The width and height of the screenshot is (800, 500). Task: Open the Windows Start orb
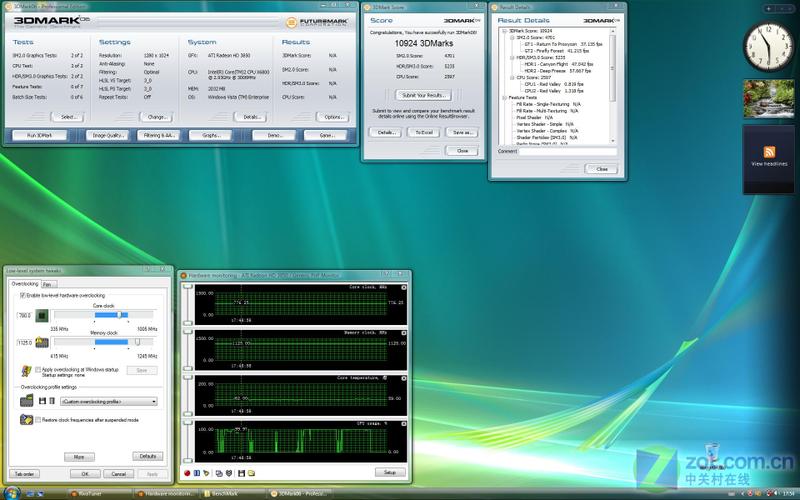(x=11, y=493)
